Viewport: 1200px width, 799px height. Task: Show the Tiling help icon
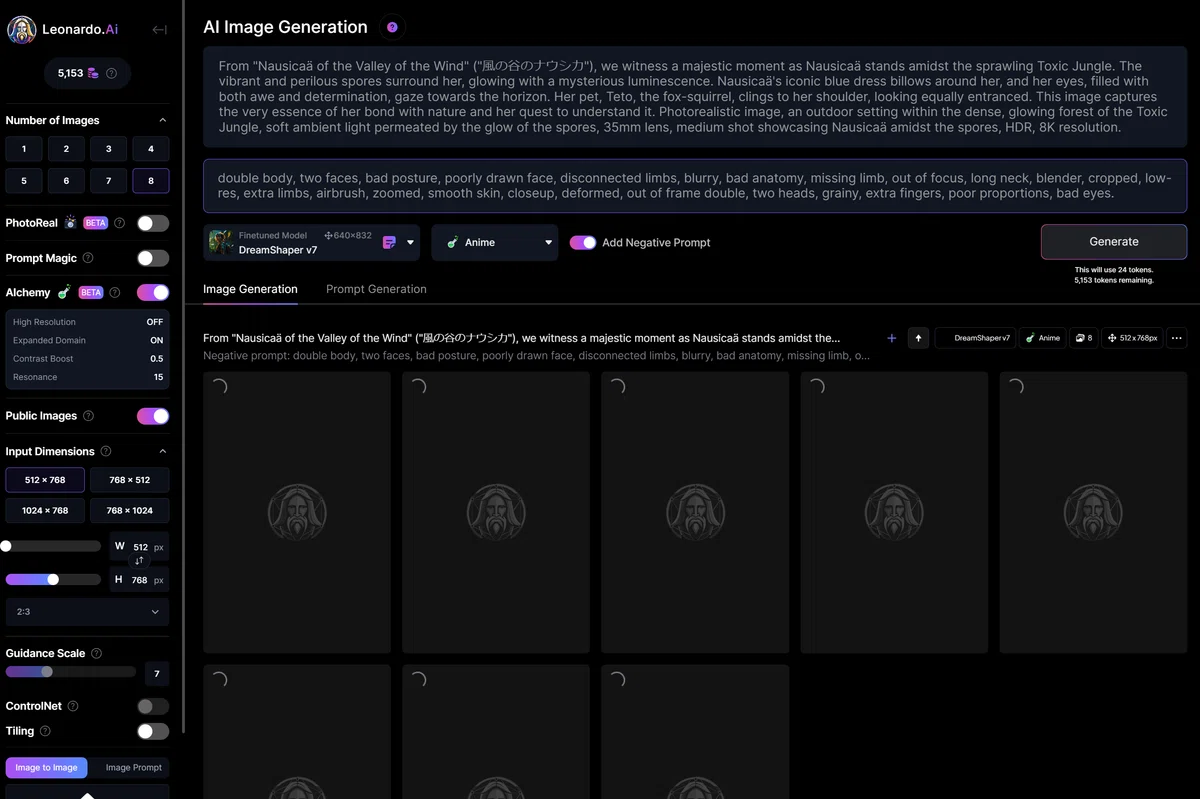[x=45, y=731]
